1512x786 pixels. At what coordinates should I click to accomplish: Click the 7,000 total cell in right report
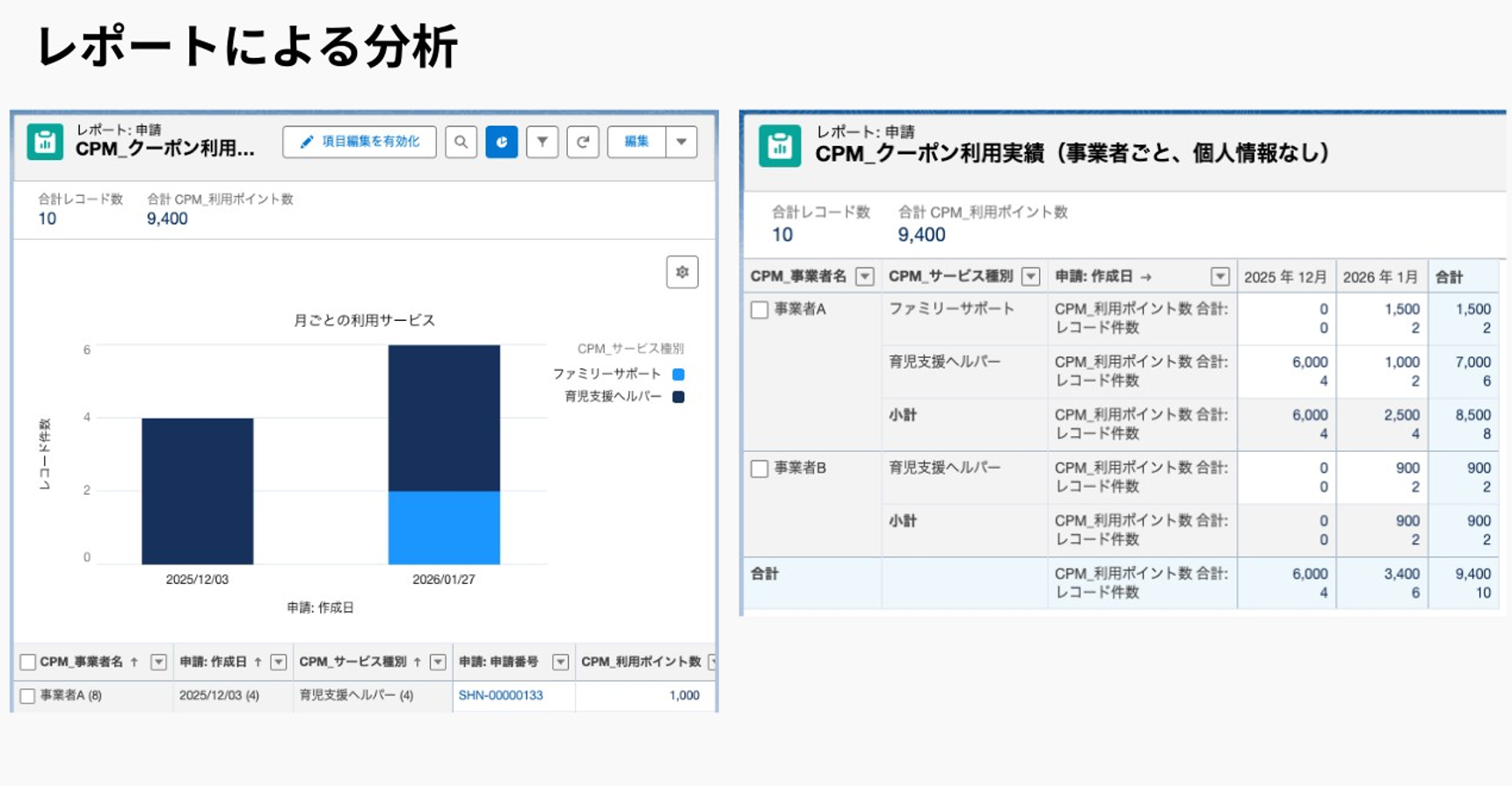click(1473, 362)
